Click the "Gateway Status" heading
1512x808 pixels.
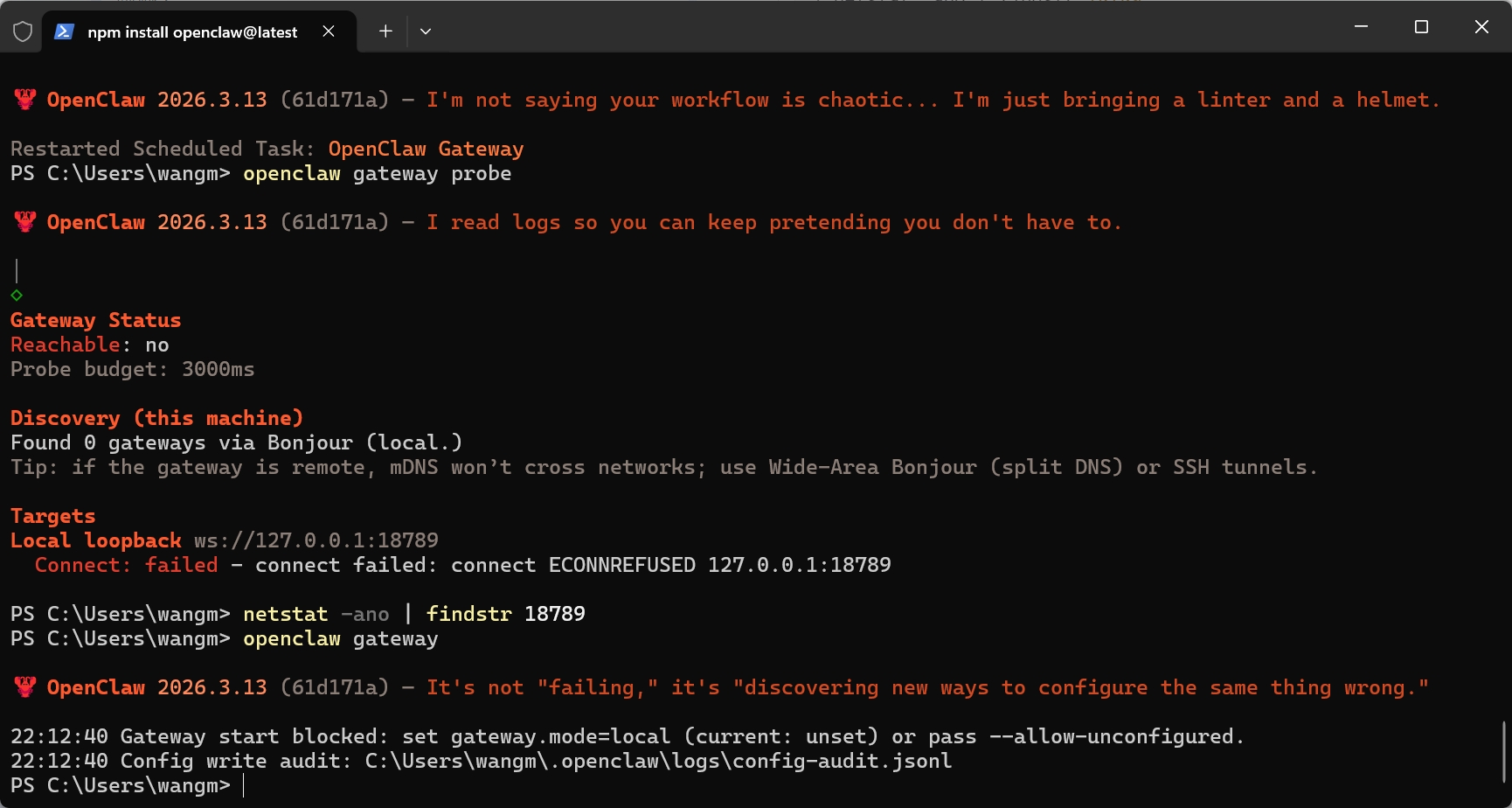pos(95,320)
